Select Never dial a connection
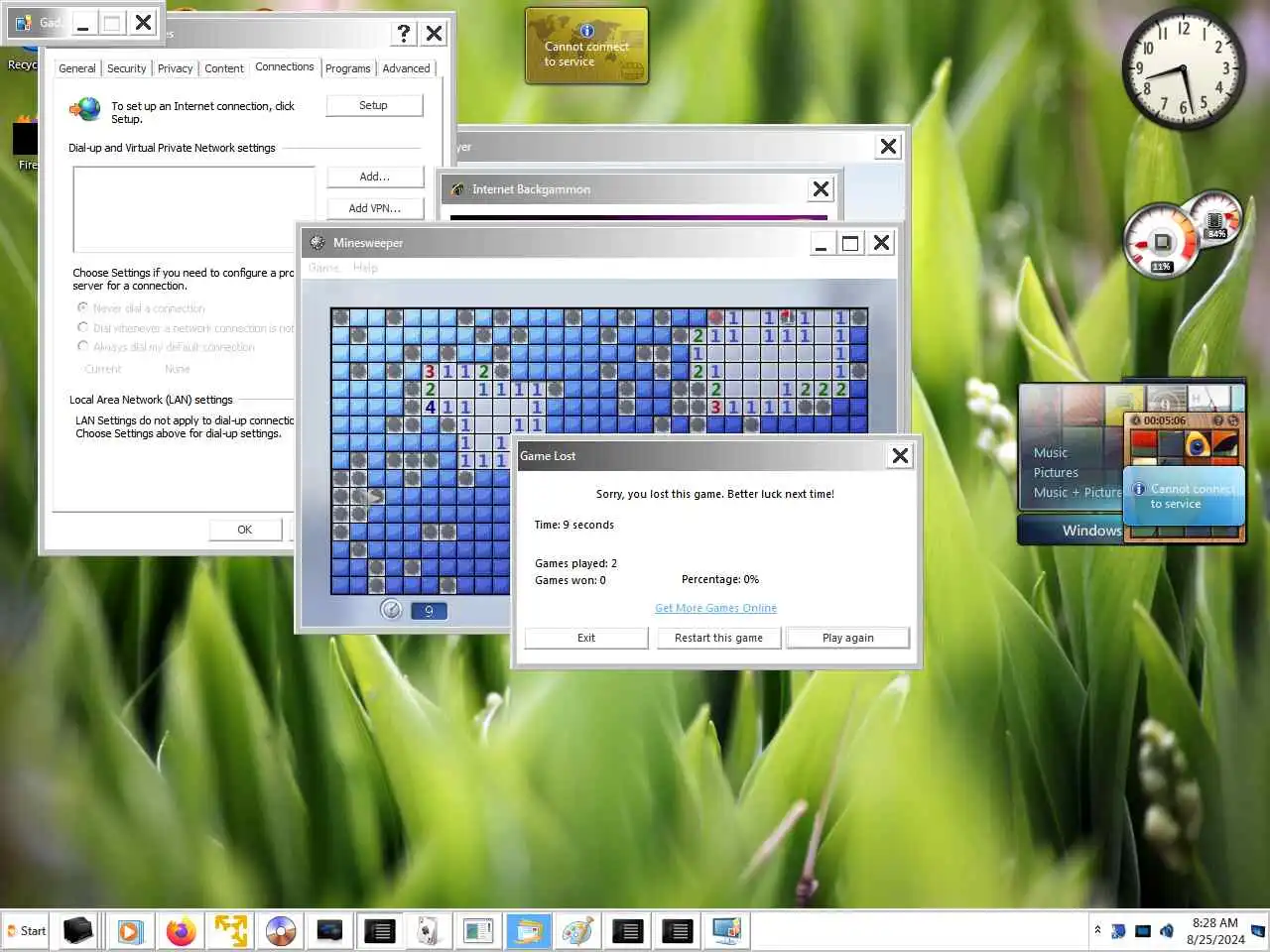 [141, 308]
